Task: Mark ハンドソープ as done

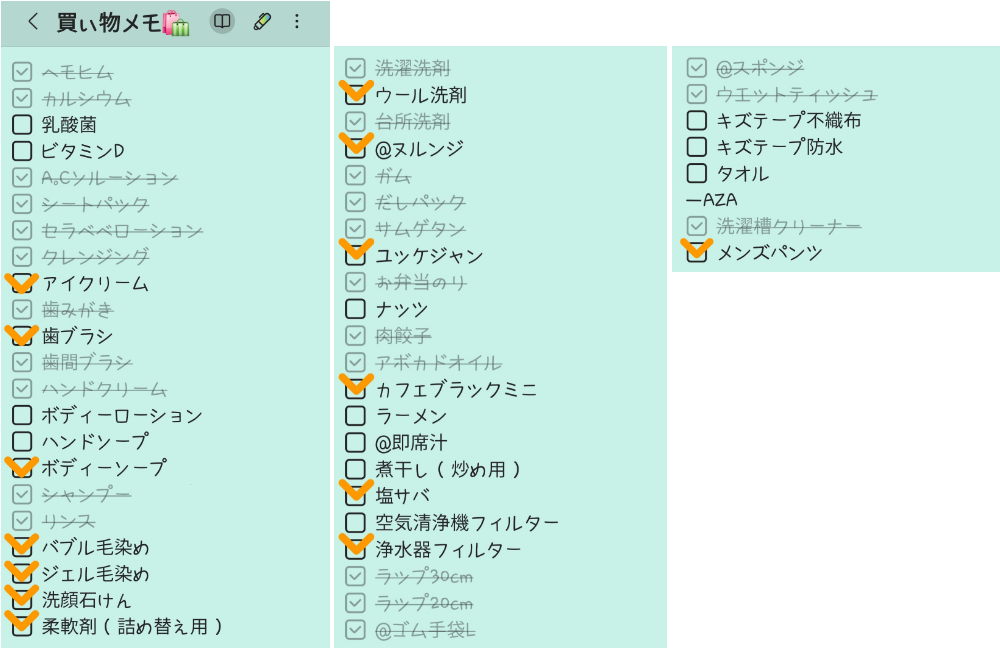Action: point(22,441)
